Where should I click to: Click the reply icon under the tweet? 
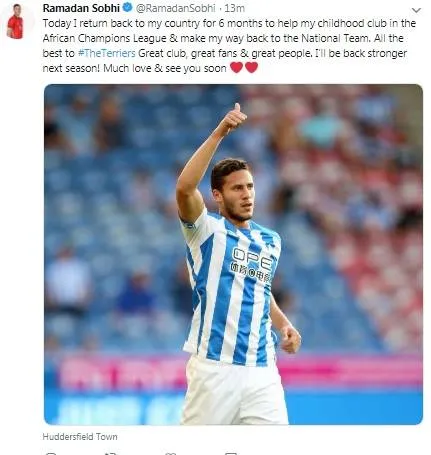point(51,453)
